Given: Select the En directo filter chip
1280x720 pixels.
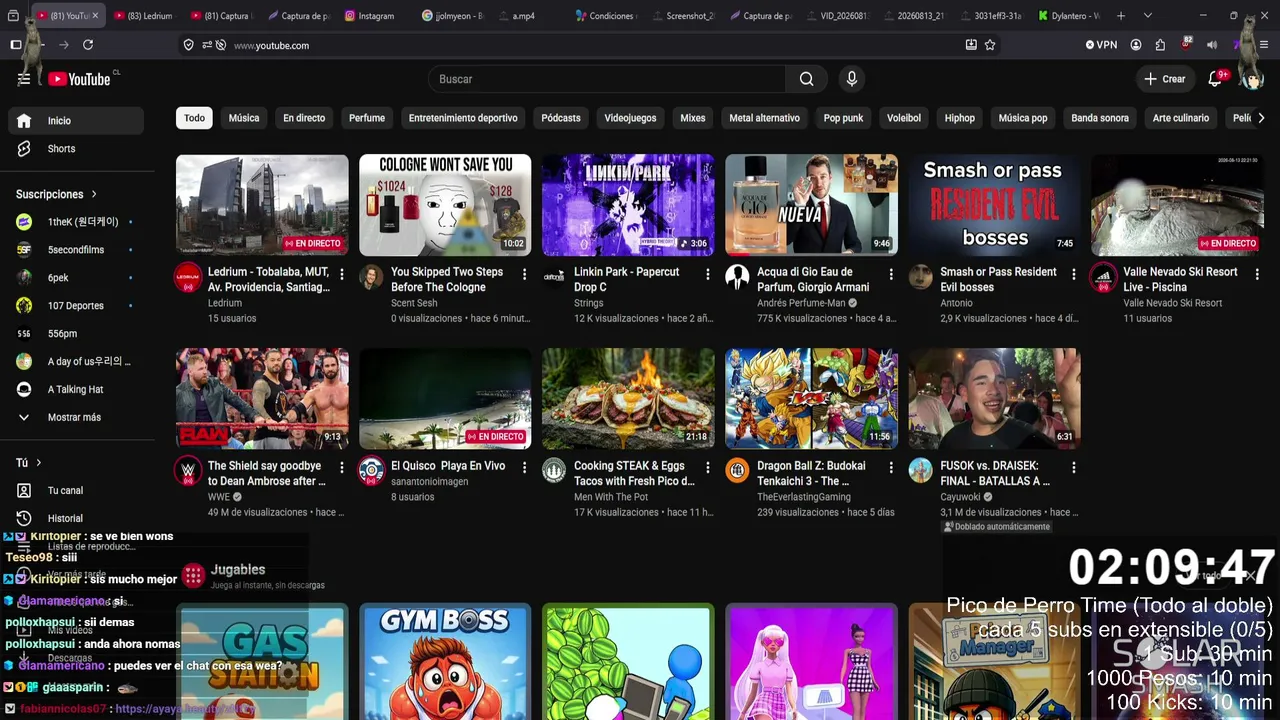Looking at the screenshot, I should [304, 118].
